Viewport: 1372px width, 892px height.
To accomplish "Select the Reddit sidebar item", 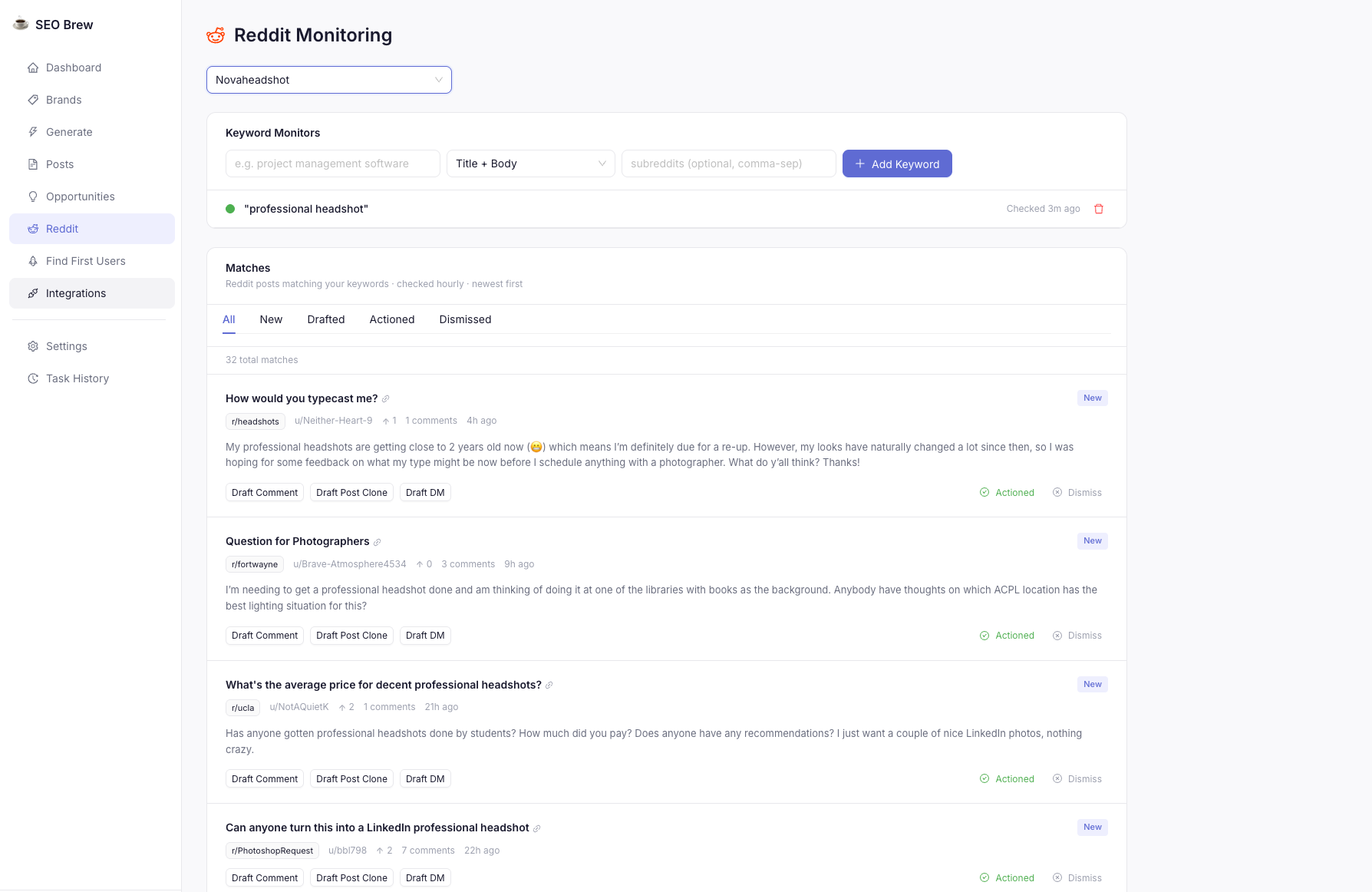I will point(92,229).
